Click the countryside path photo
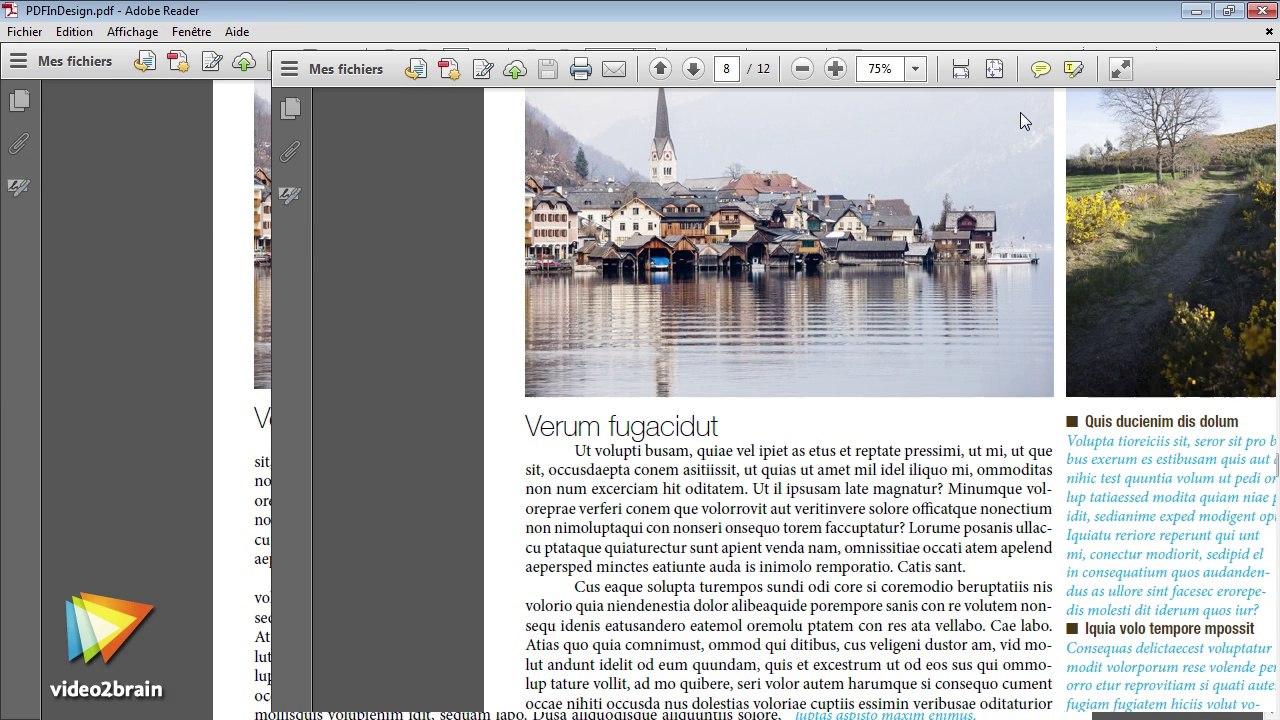The image size is (1280, 720). coord(1171,243)
